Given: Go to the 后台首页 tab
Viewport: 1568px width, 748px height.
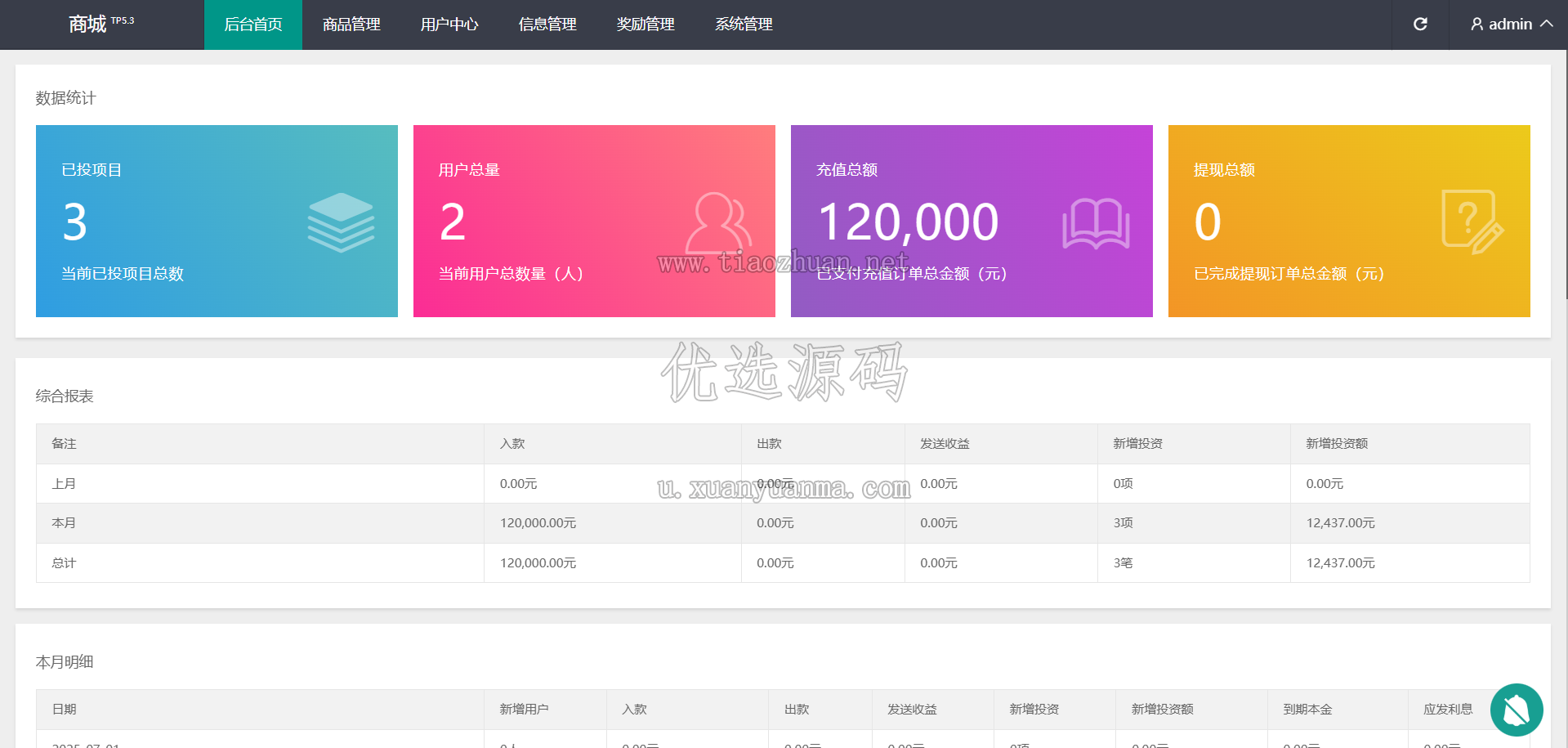Looking at the screenshot, I should (253, 25).
